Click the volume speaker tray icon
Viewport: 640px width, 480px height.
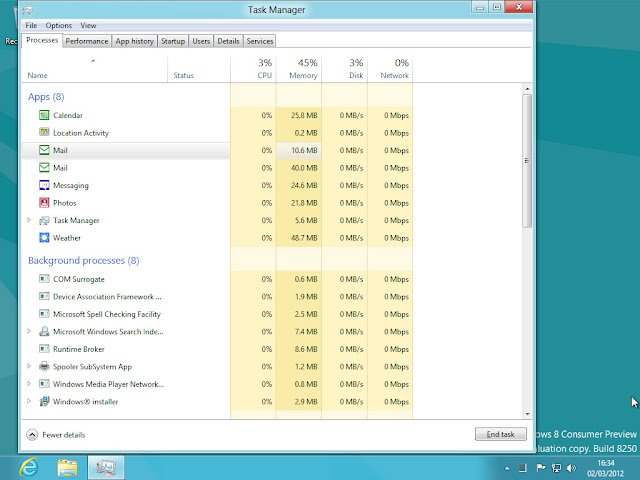click(571, 468)
